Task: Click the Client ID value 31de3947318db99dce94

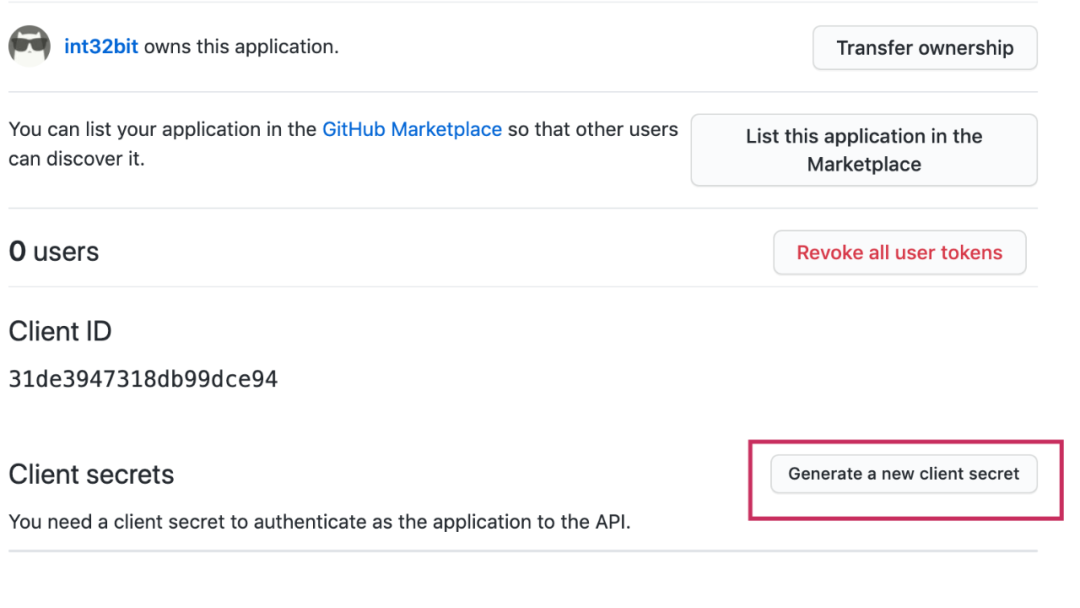Action: click(x=143, y=379)
